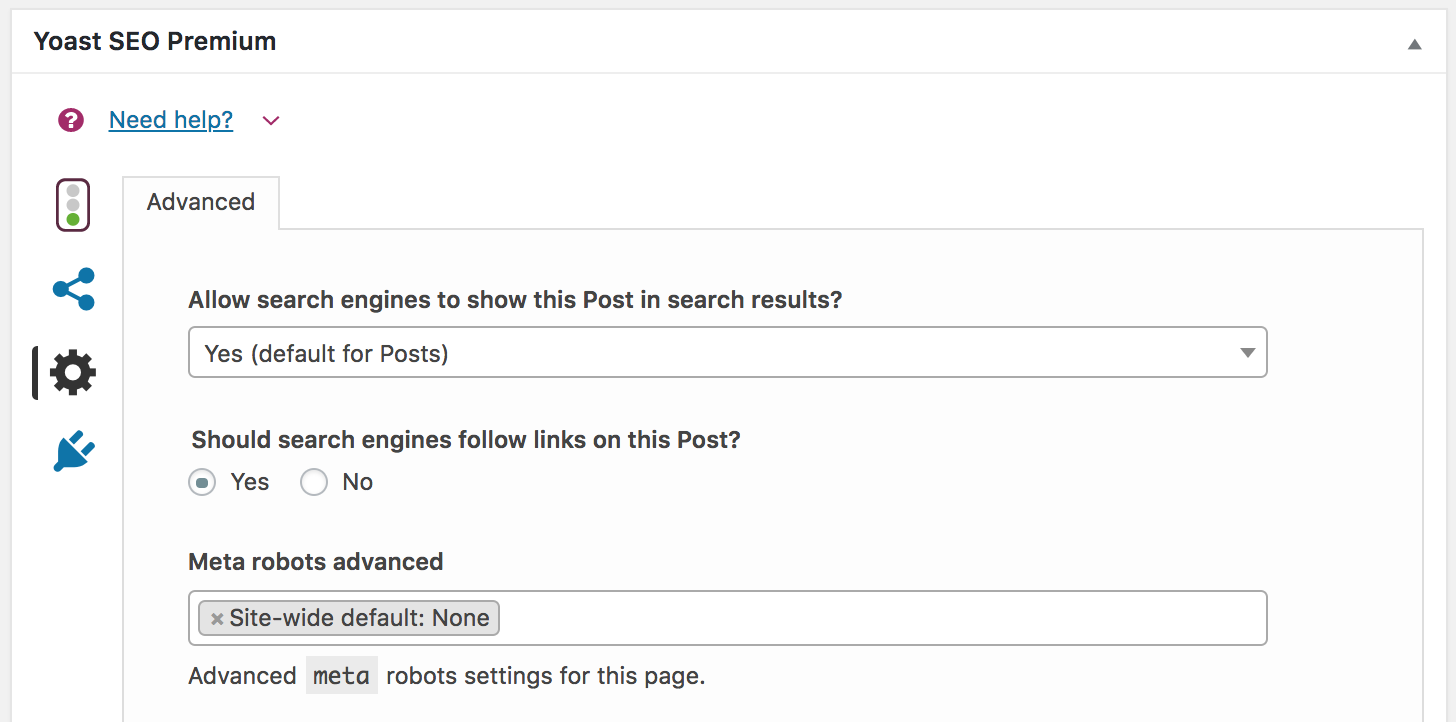Select the gear advanced settings icon
1456x722 pixels.
coord(73,373)
